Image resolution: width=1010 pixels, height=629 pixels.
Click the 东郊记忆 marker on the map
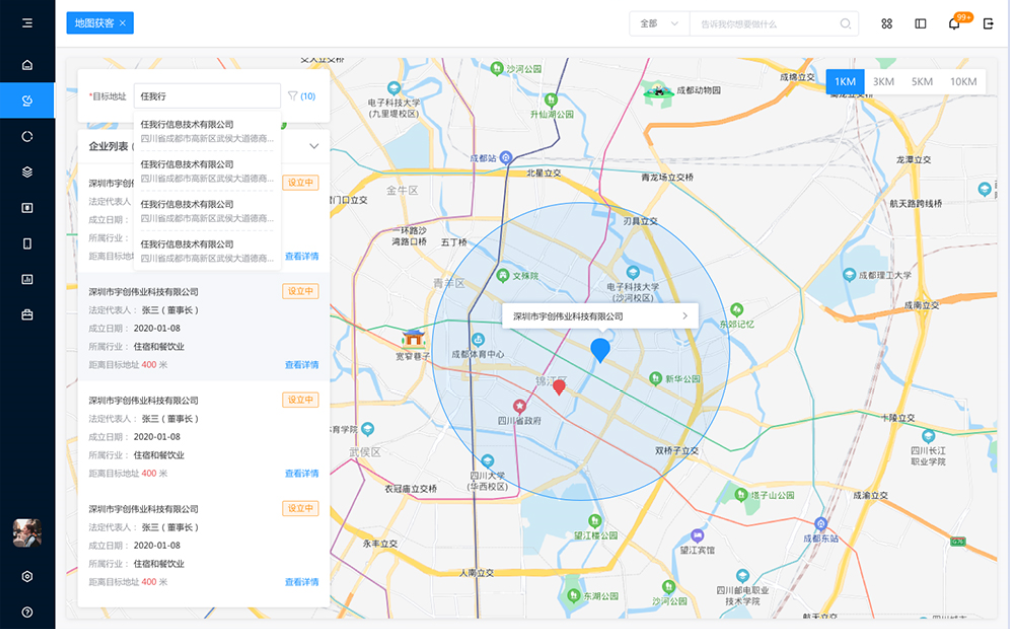[x=737, y=310]
